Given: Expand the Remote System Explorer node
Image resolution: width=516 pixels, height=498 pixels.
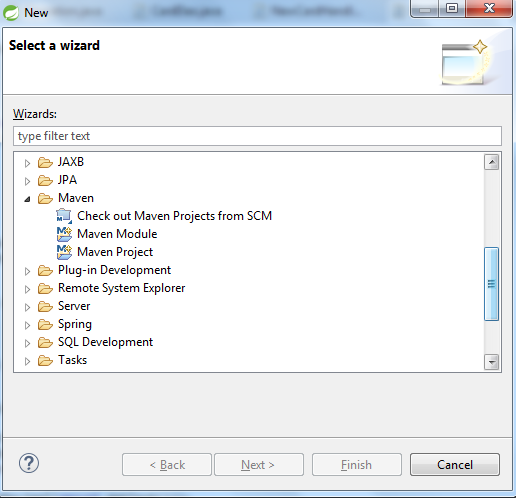Looking at the screenshot, I should pyautogui.click(x=27, y=289).
